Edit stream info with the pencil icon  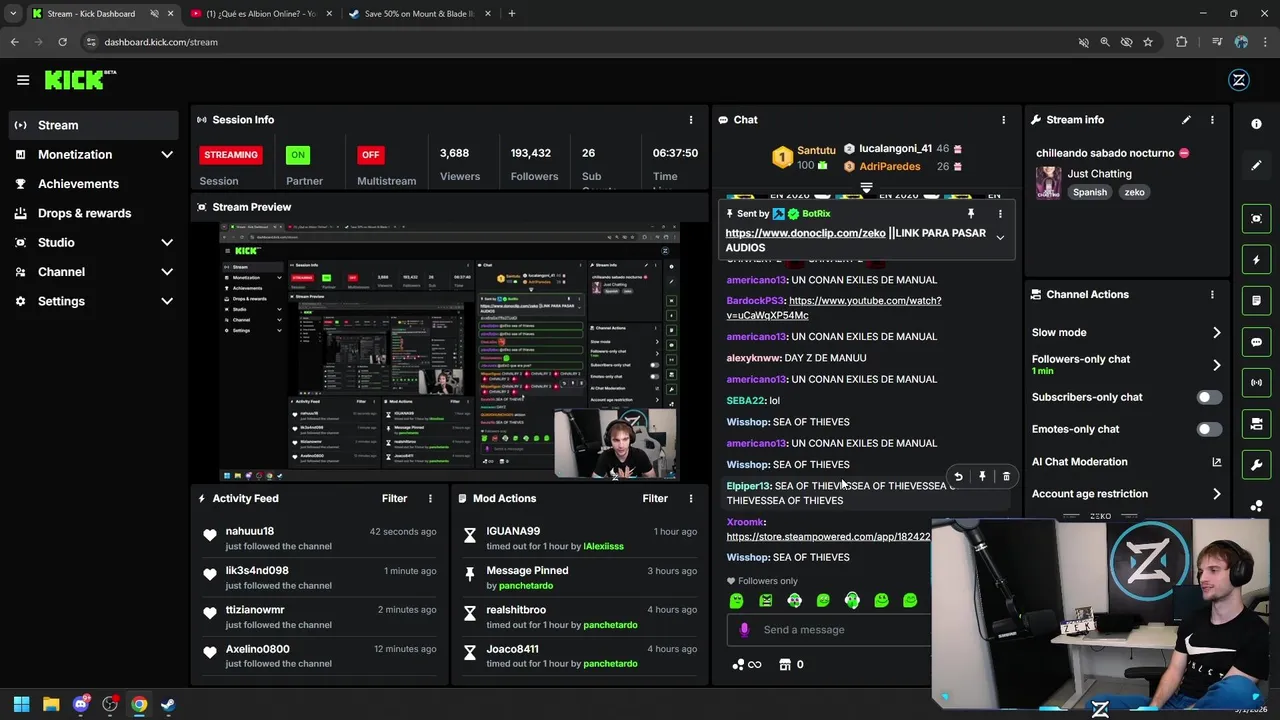click(1186, 120)
